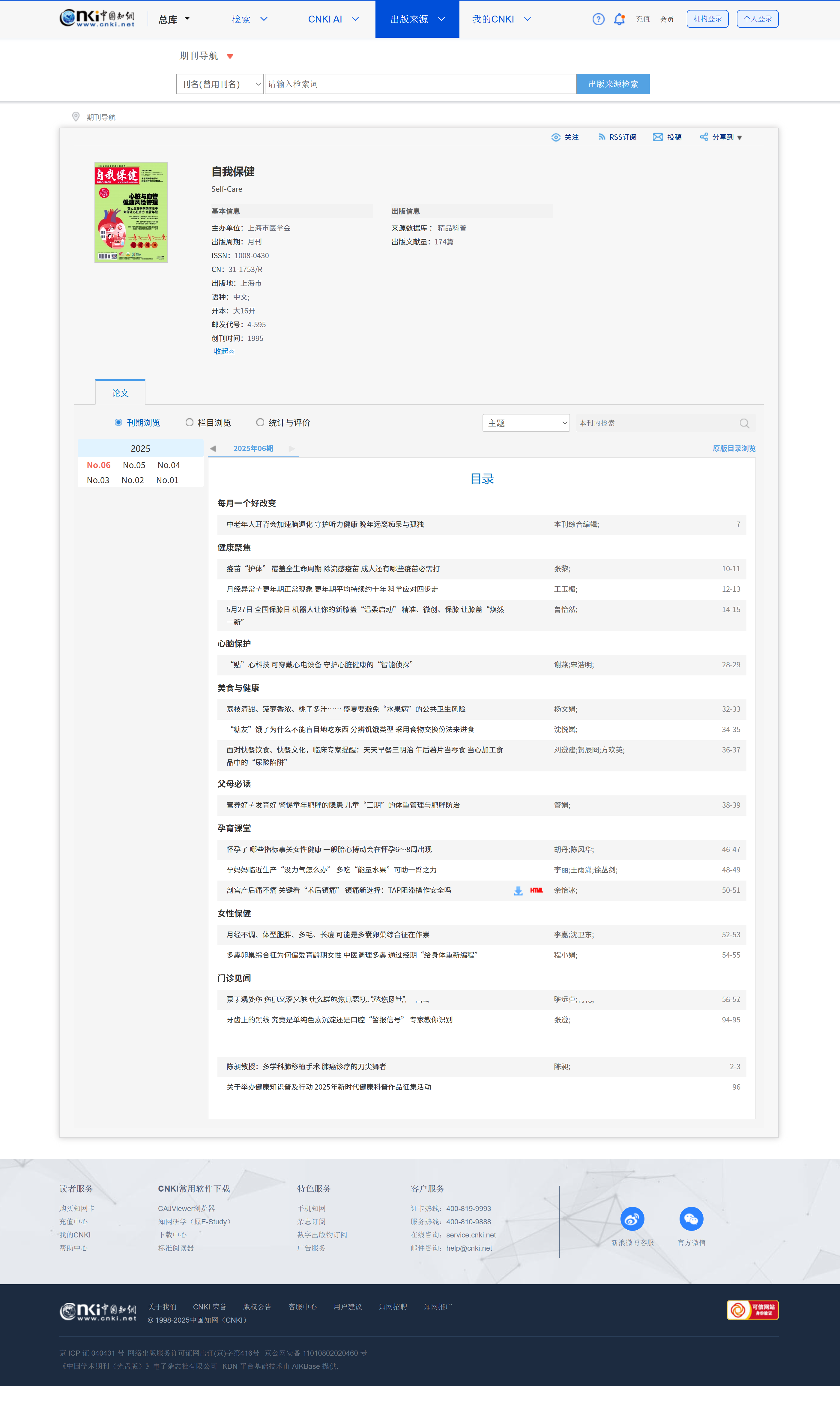The image size is (840, 1424).
Task: Select the 刊期浏览 radio button
Action: 118,423
